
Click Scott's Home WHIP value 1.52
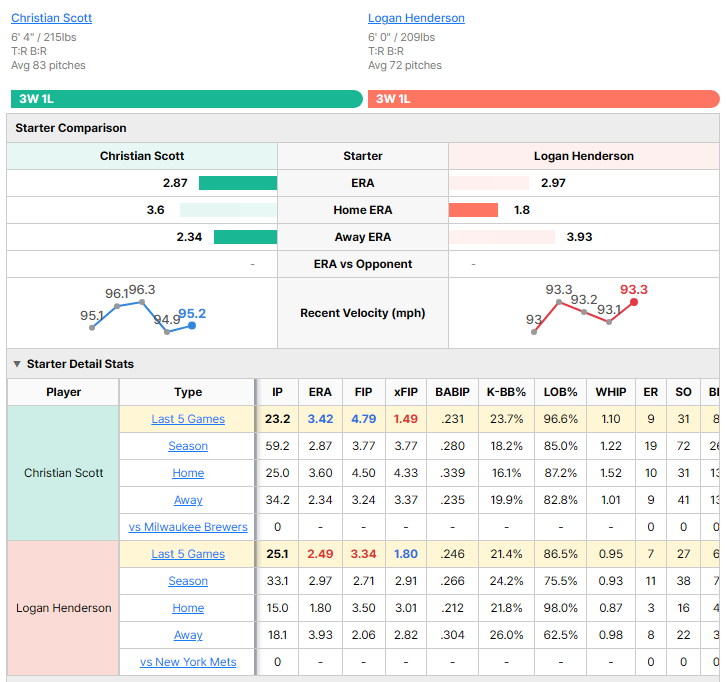(x=611, y=473)
